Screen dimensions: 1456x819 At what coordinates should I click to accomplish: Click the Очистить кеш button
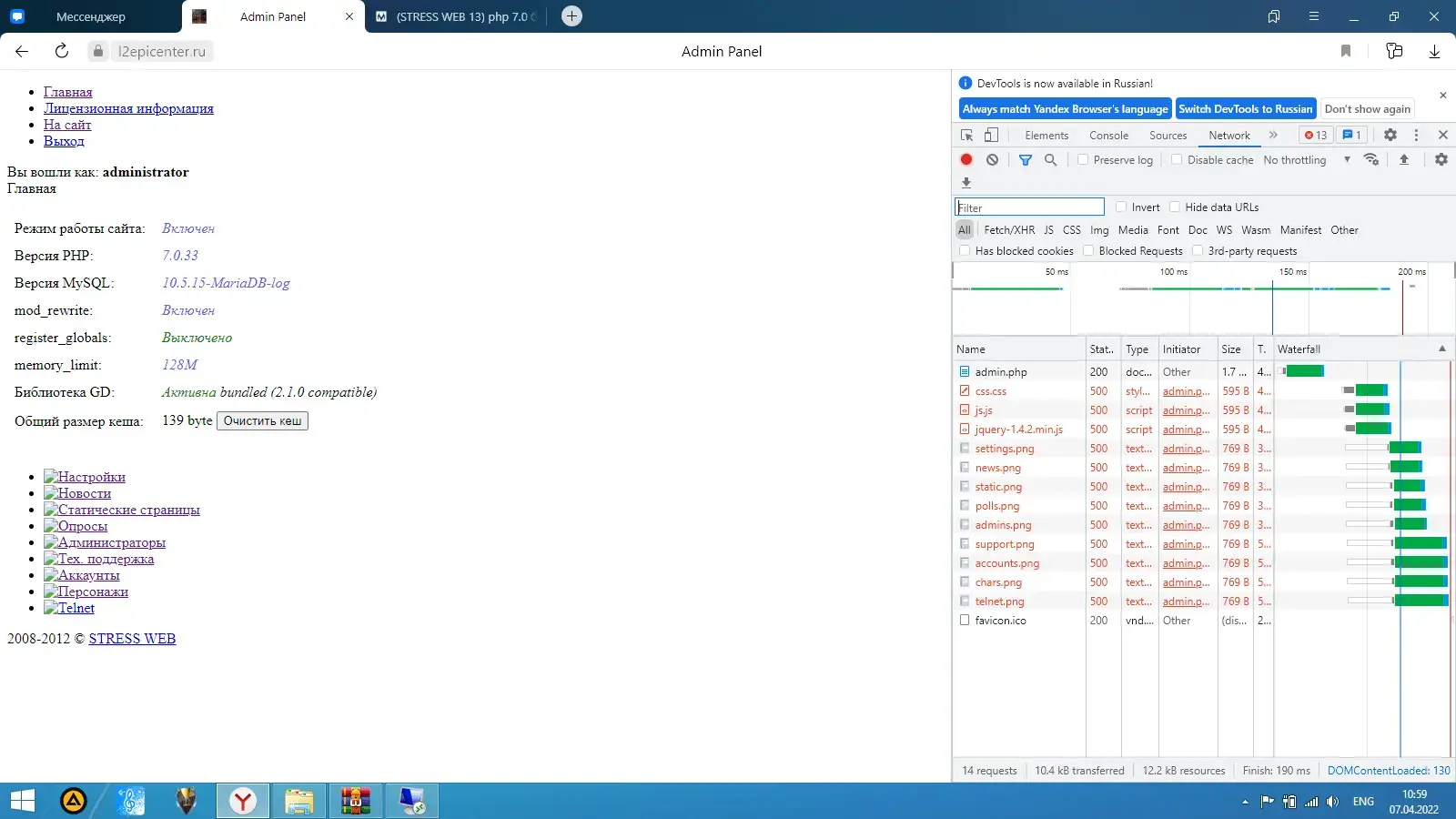(x=262, y=420)
